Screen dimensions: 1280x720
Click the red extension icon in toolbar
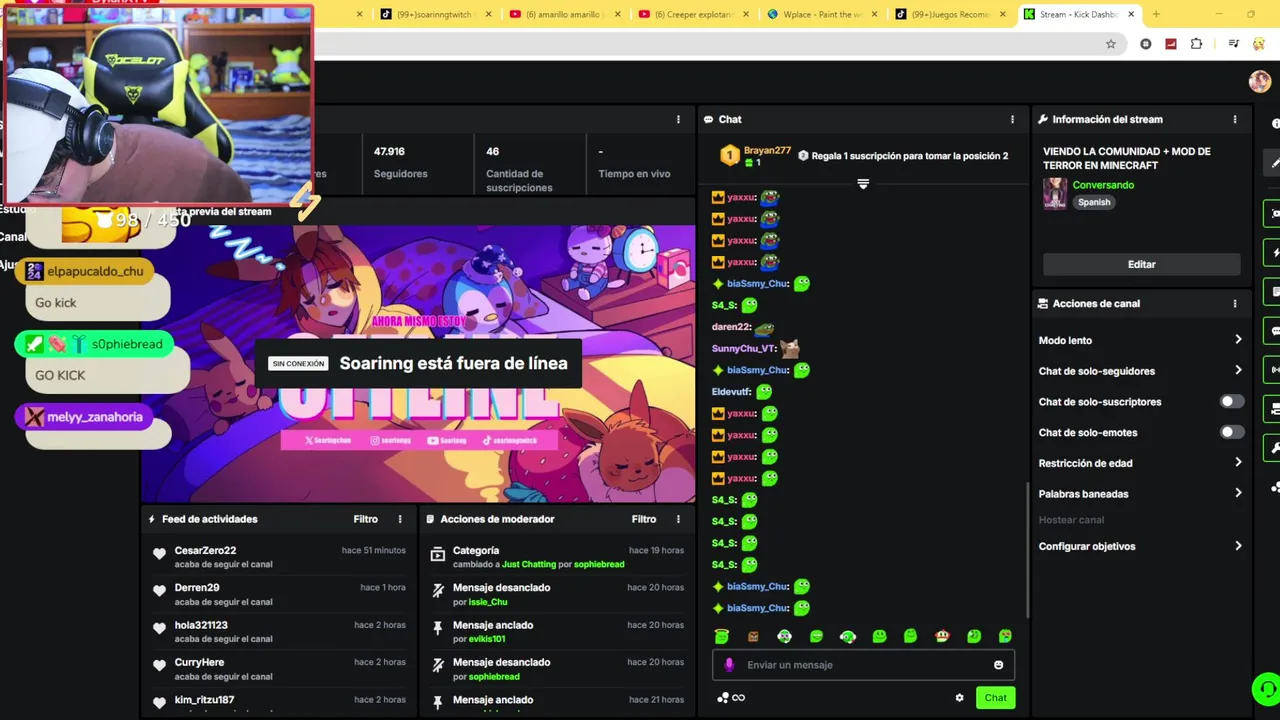[1171, 44]
